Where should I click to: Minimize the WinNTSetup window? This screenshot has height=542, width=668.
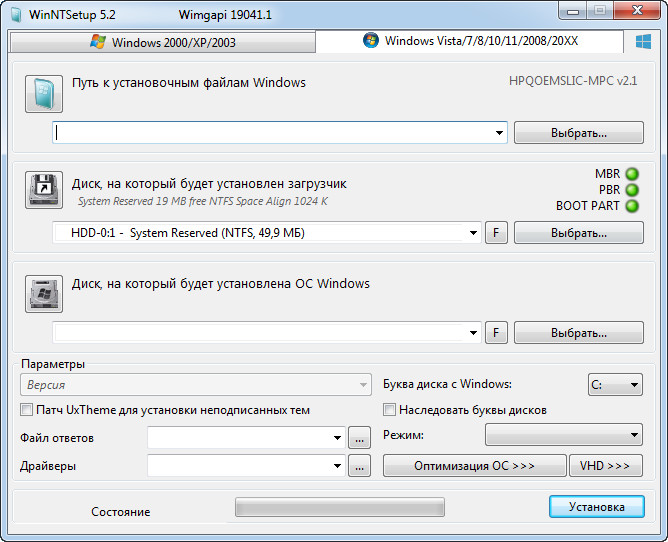point(573,11)
